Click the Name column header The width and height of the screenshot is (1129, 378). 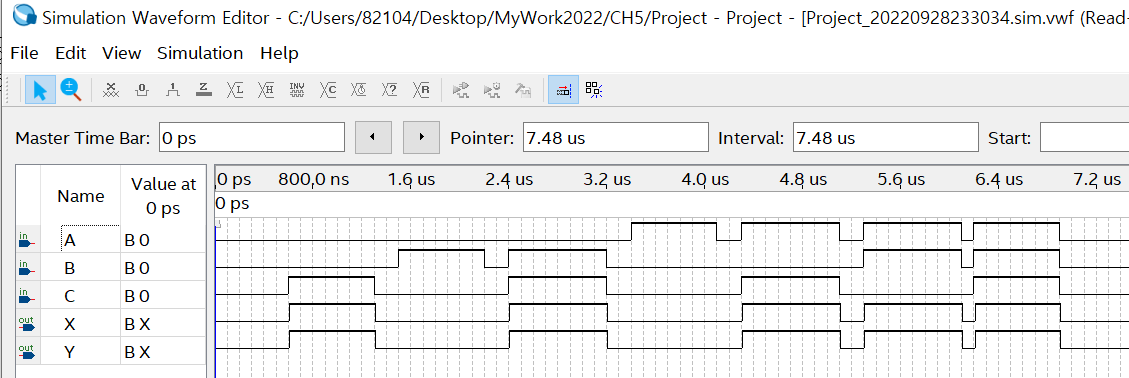click(81, 196)
